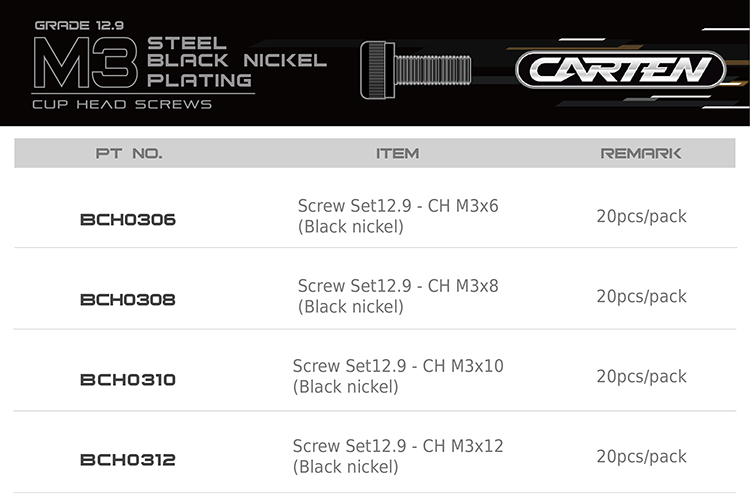Click the 20pcs/pack remark for BCH0312

[641, 456]
